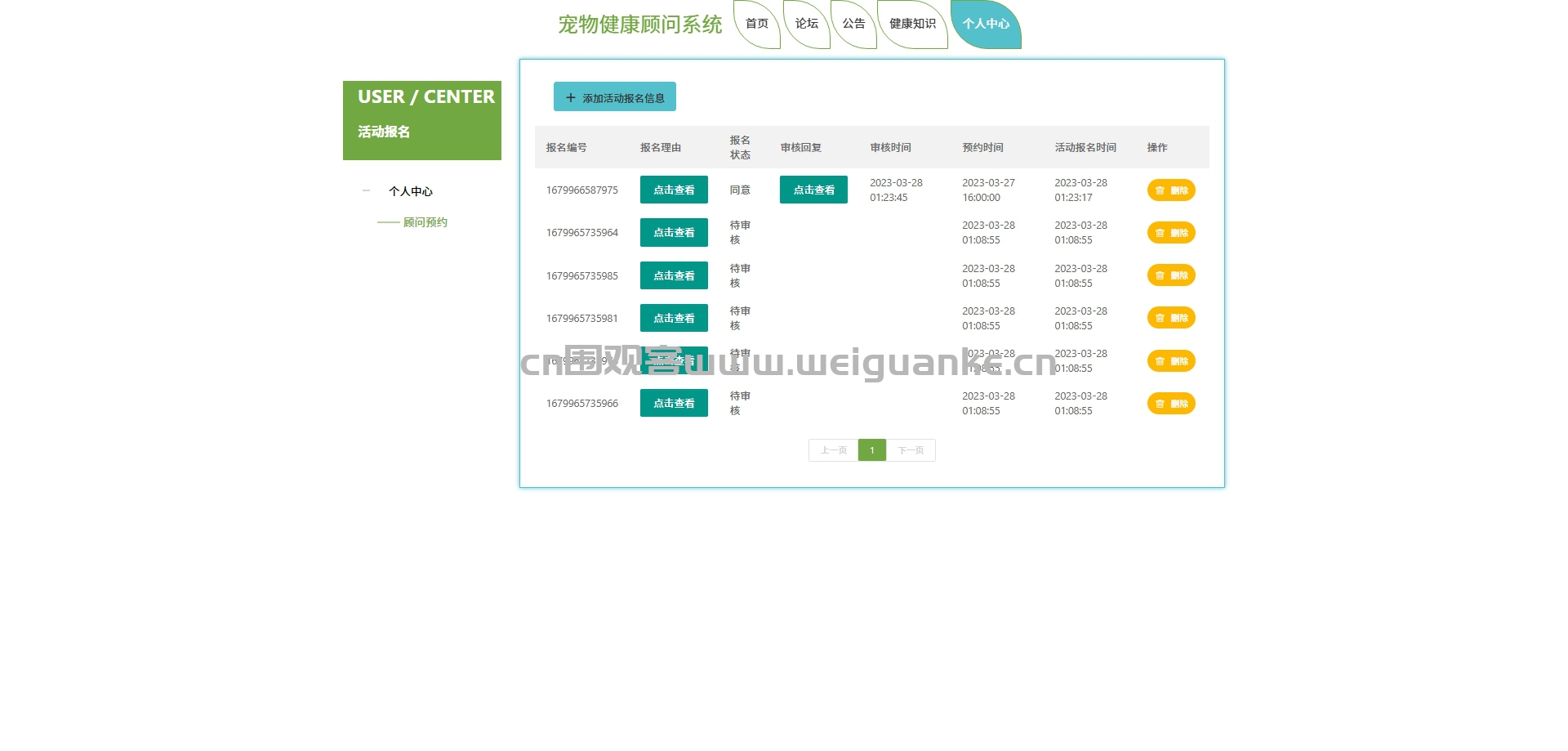1568x751 pixels.
Task: Delete entry 1679966587975 with trash button
Action: (x=1171, y=190)
